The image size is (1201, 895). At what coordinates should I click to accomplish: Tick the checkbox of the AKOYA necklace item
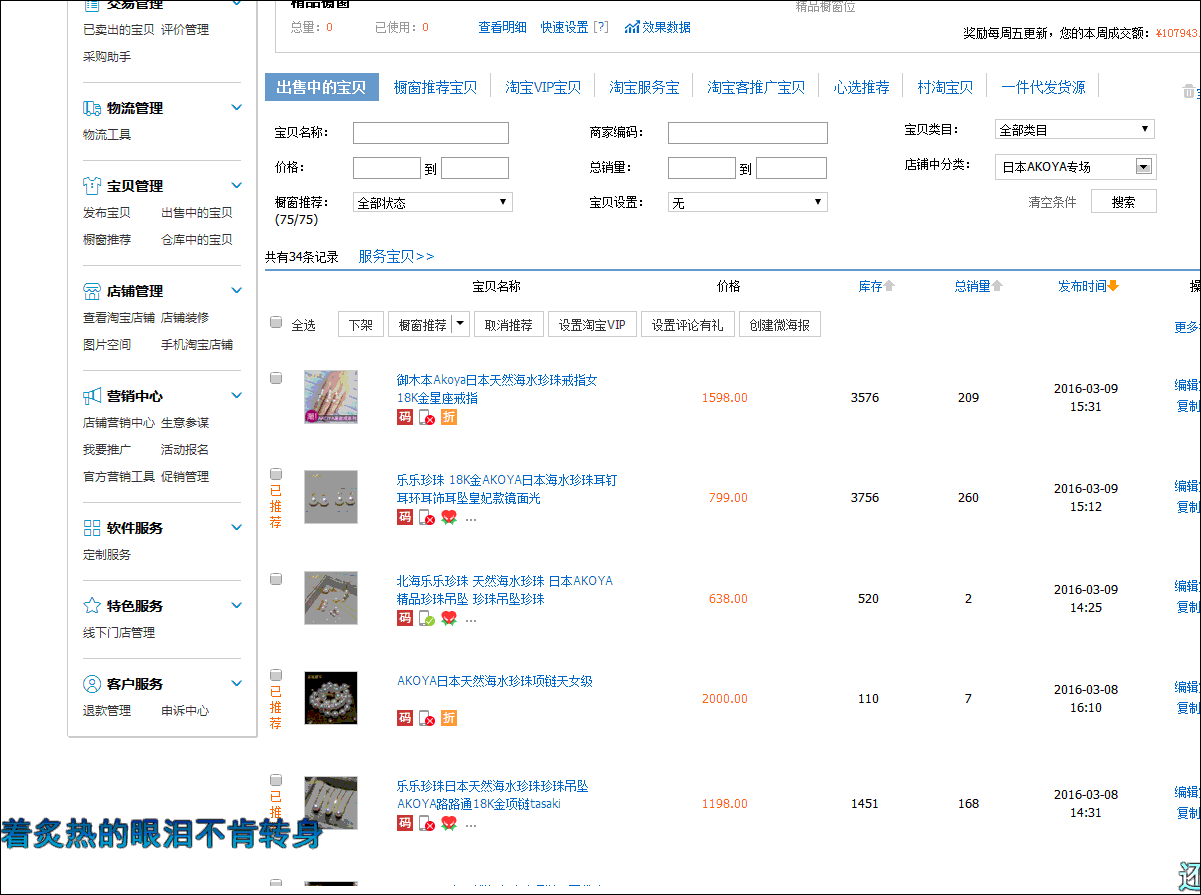click(x=276, y=673)
